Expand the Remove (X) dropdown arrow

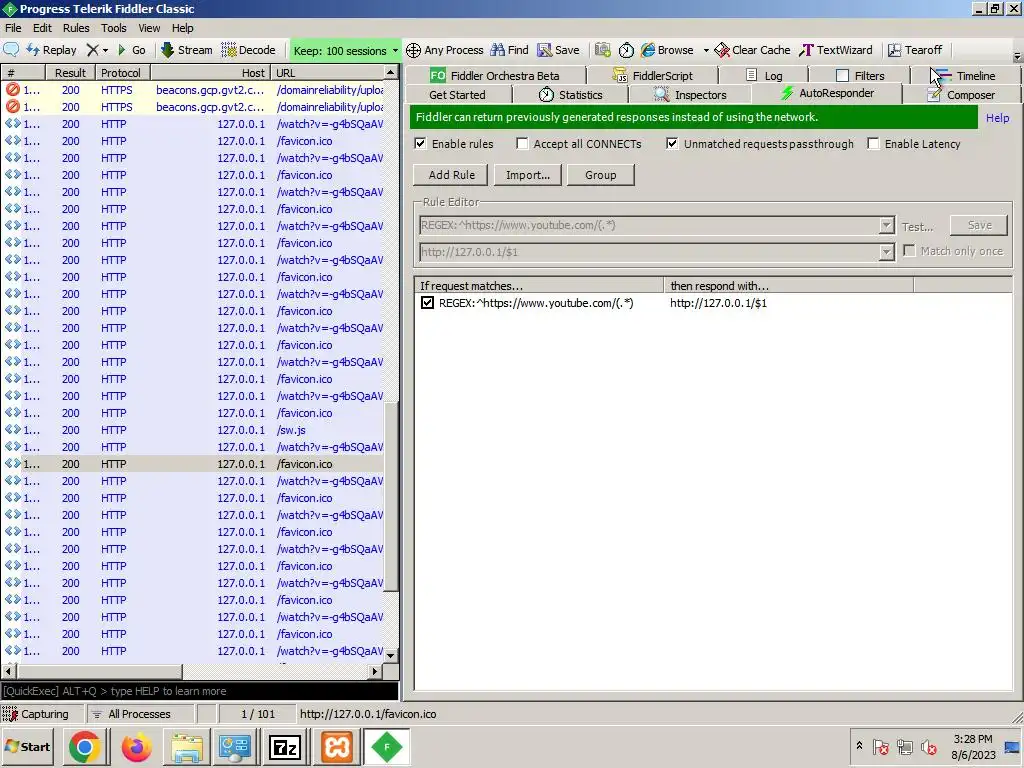click(x=105, y=50)
